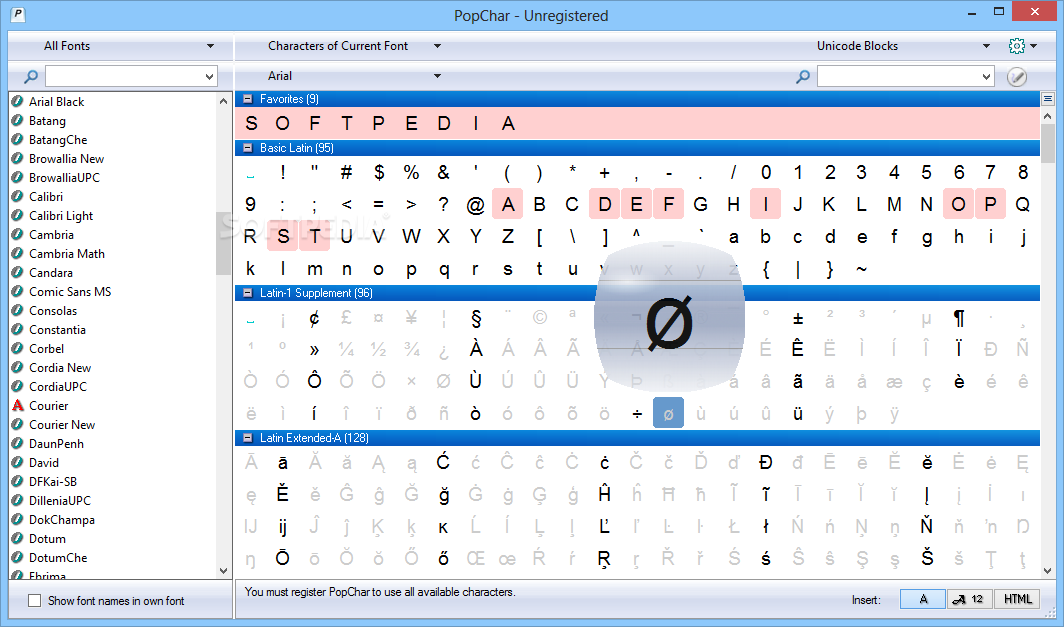Open the settings gear menu
Viewport: 1064px width, 627px height.
coord(1023,46)
